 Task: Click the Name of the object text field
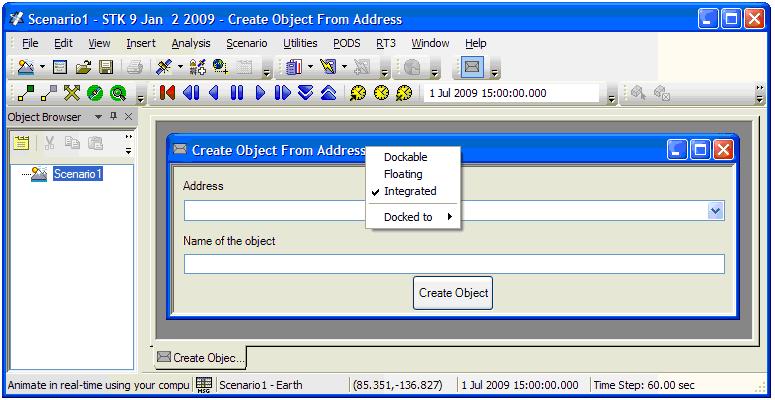point(454,264)
